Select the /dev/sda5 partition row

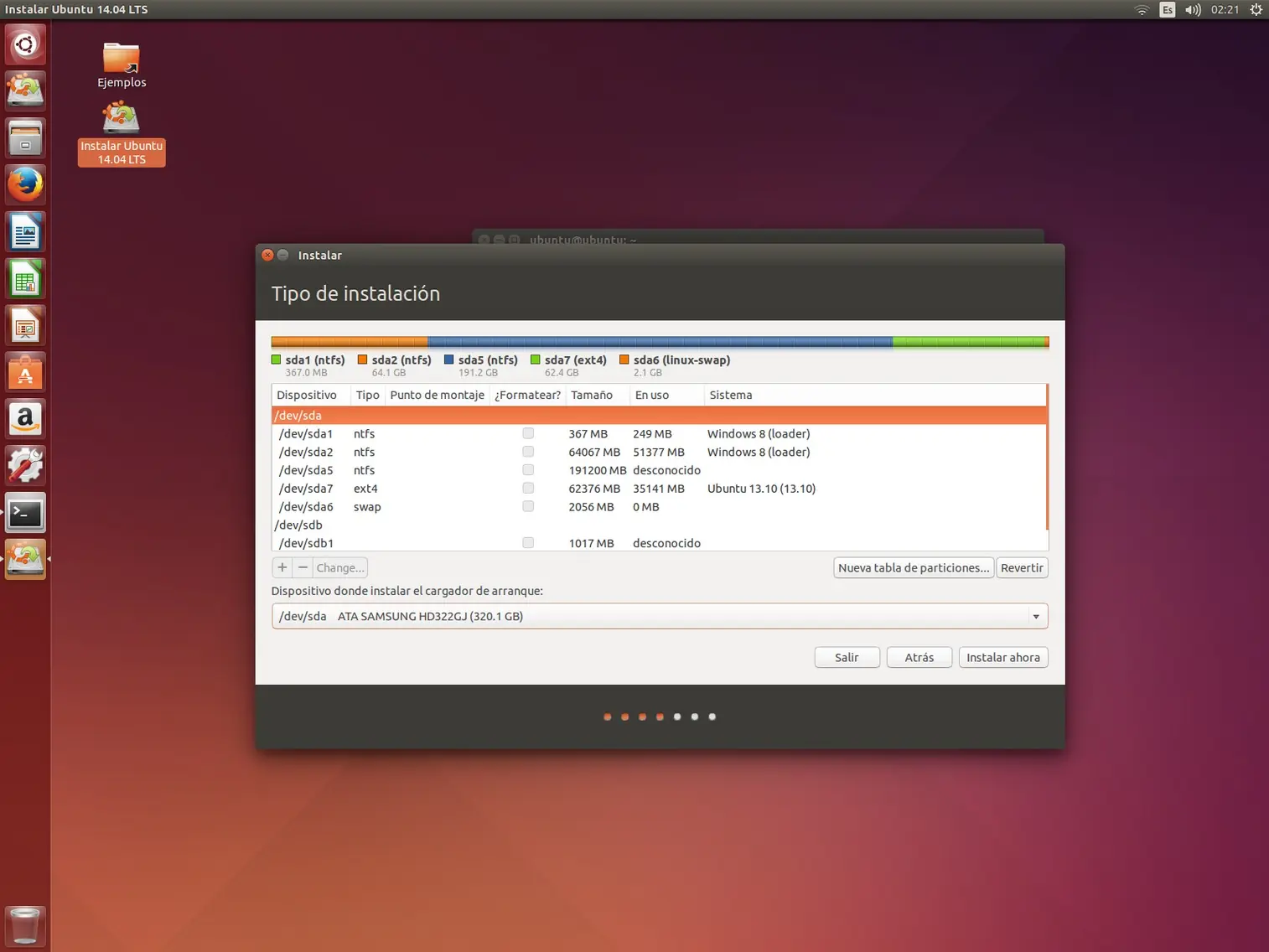point(659,470)
